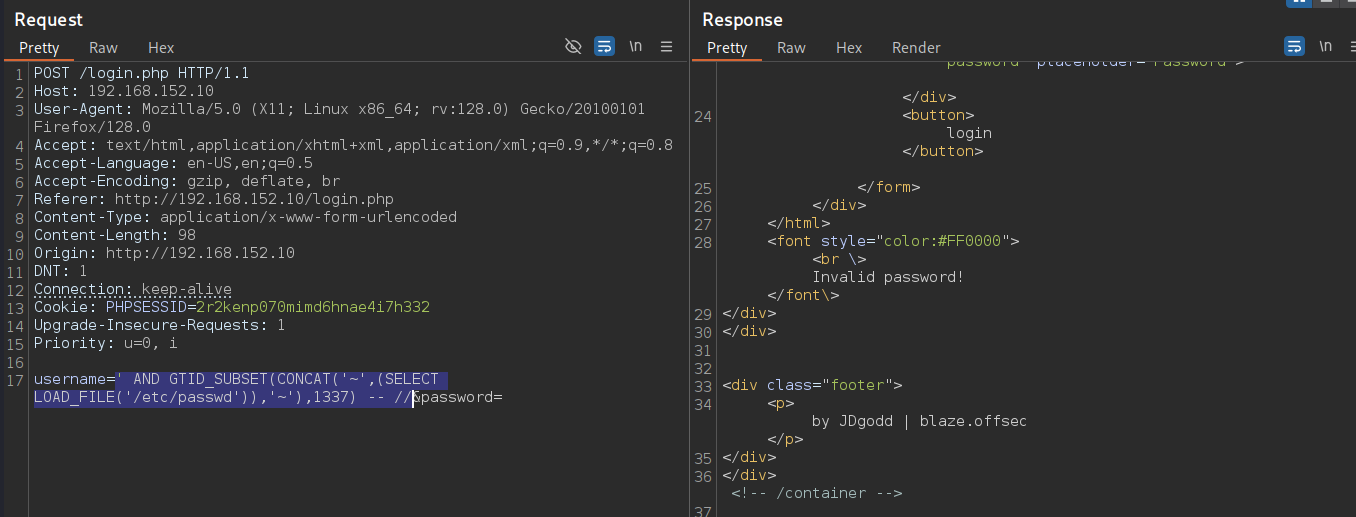1356x517 pixels.
Task: Click the <!-- /container --> comment
Action: 816,493
